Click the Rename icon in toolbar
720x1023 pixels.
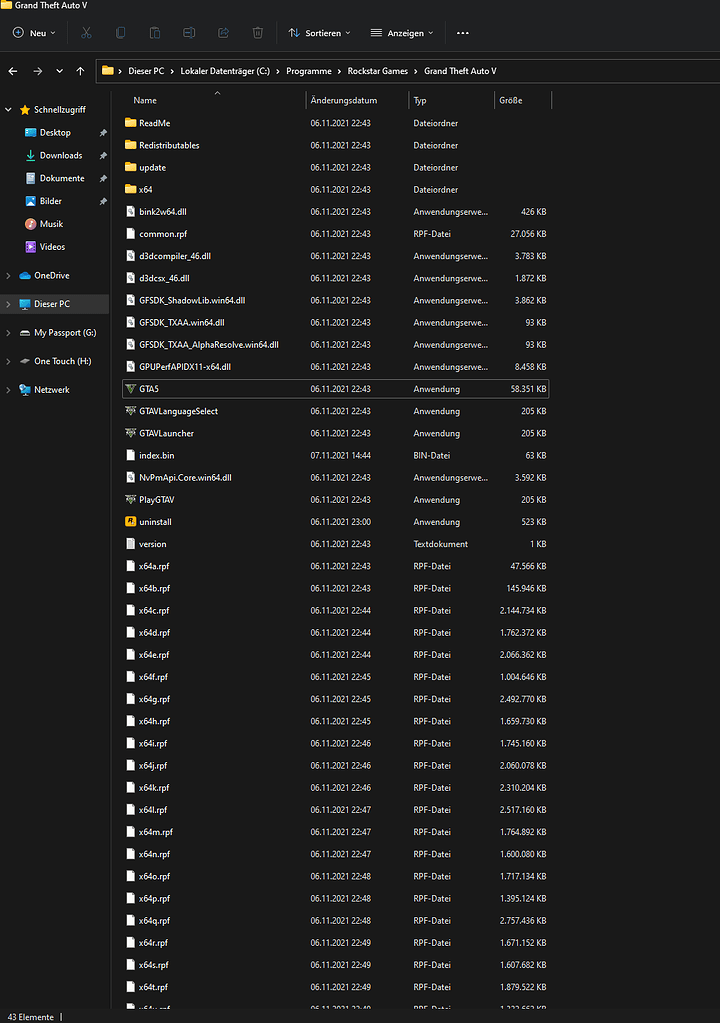pyautogui.click(x=189, y=33)
